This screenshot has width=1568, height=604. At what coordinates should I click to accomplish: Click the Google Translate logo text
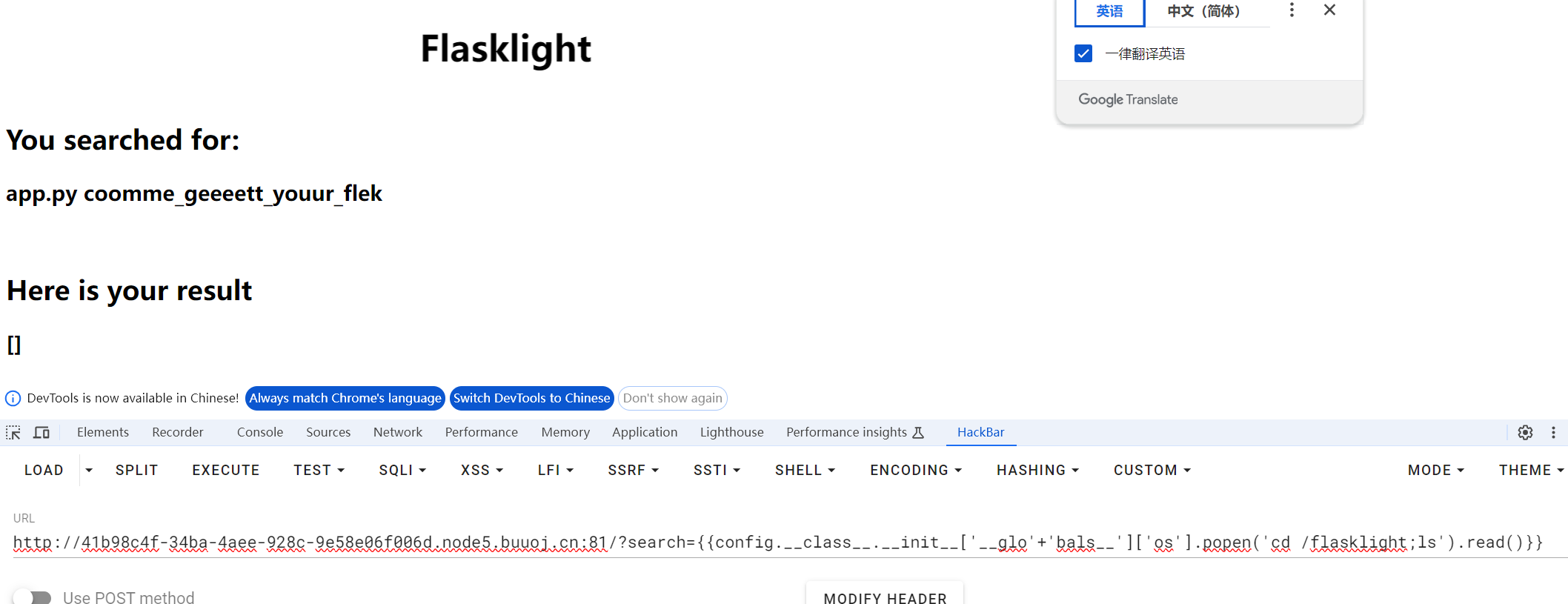pos(1128,99)
